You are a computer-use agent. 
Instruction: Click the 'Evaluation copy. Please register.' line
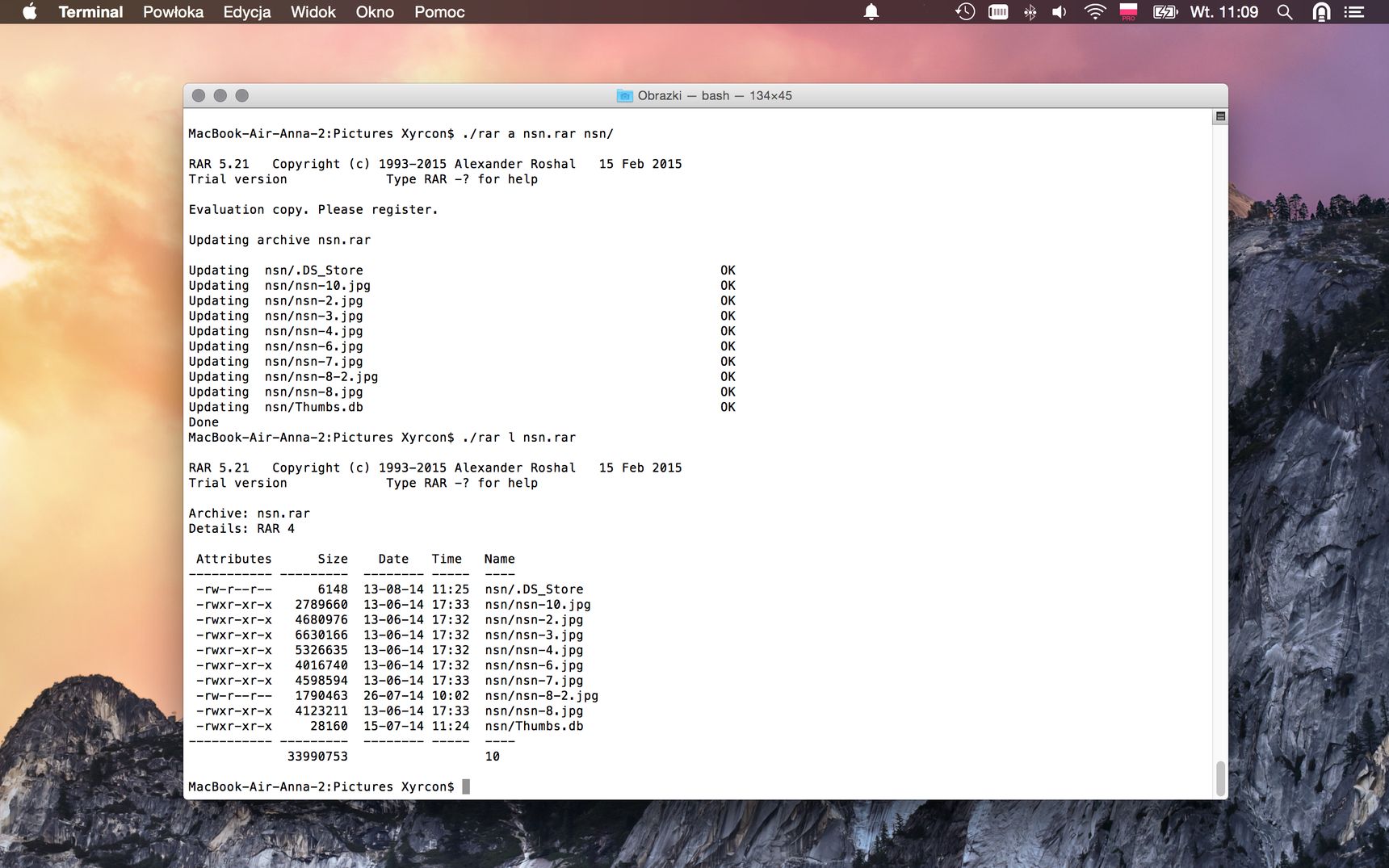click(x=313, y=209)
